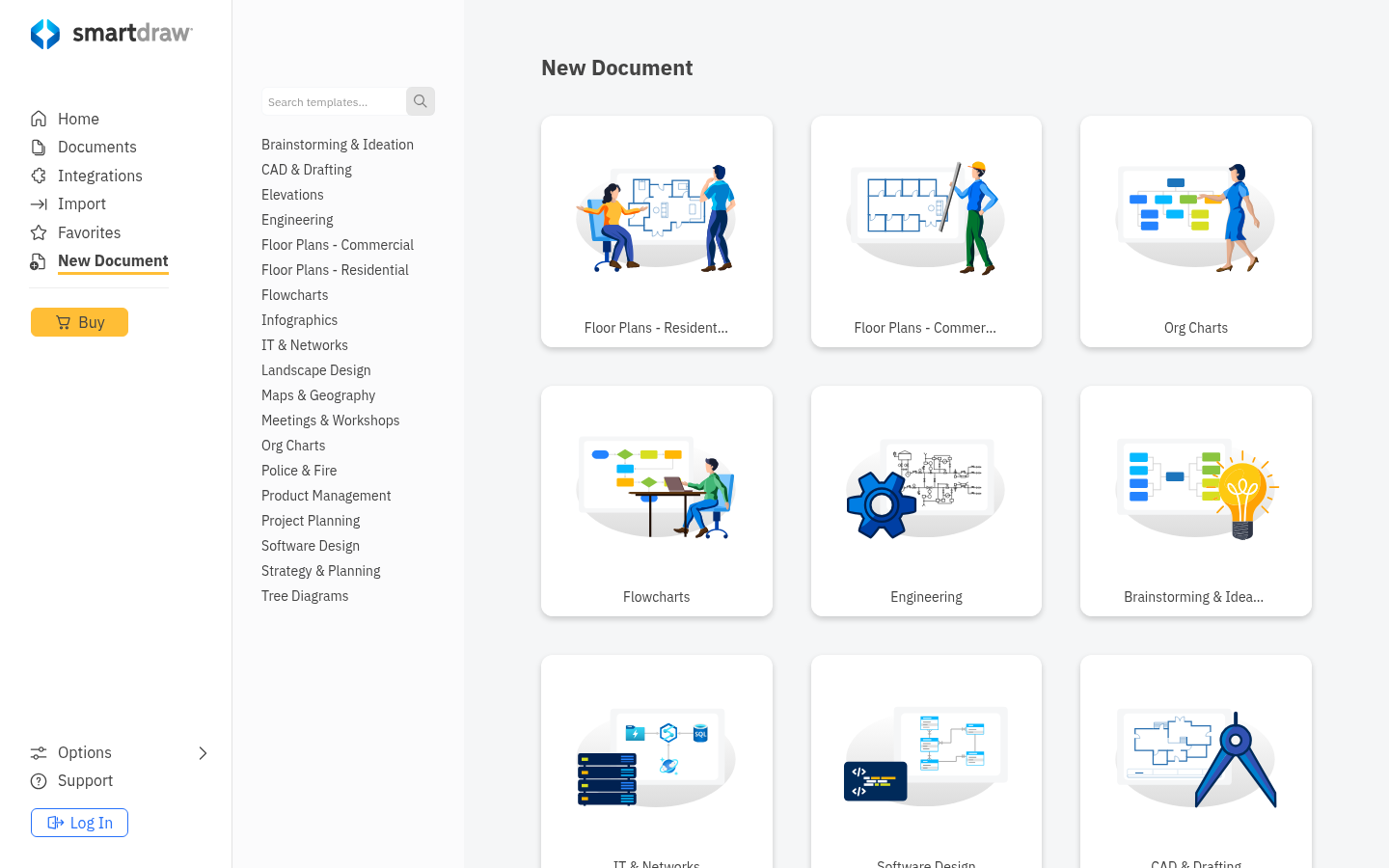Select the Engineering template card
Screen dimensions: 1389x868
(x=926, y=501)
